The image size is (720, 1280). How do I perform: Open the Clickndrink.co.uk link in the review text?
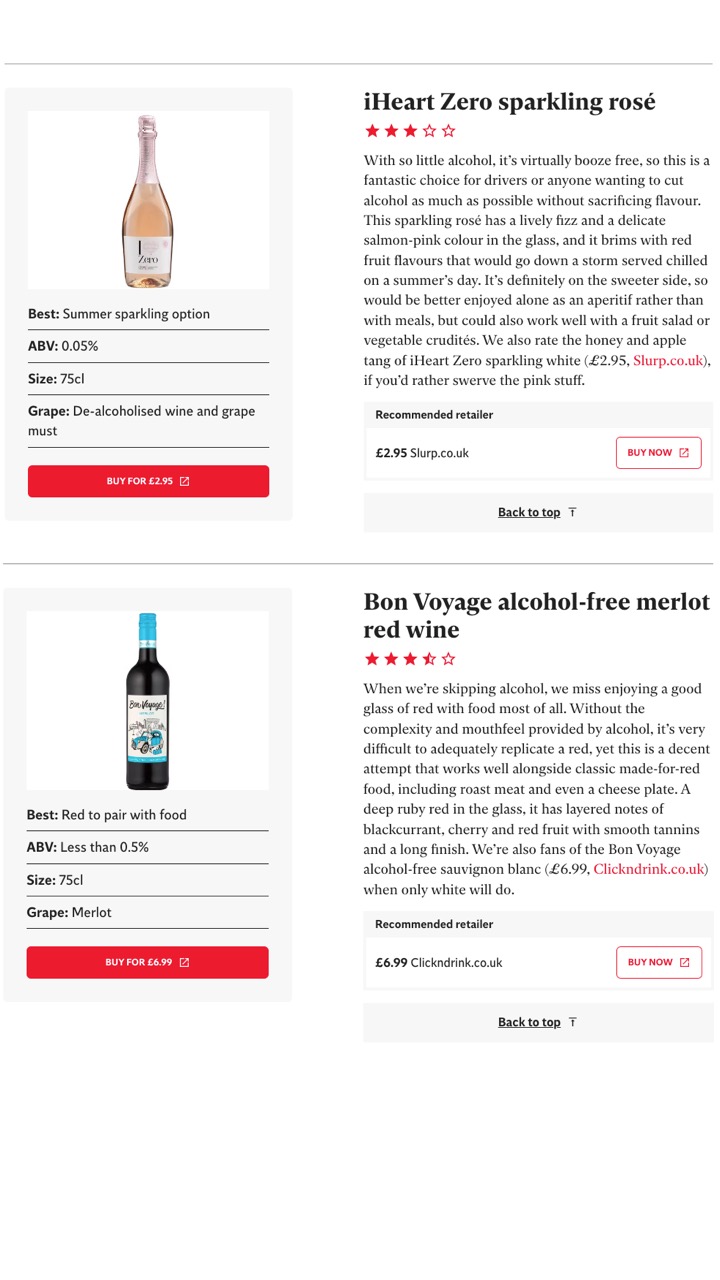click(649, 869)
